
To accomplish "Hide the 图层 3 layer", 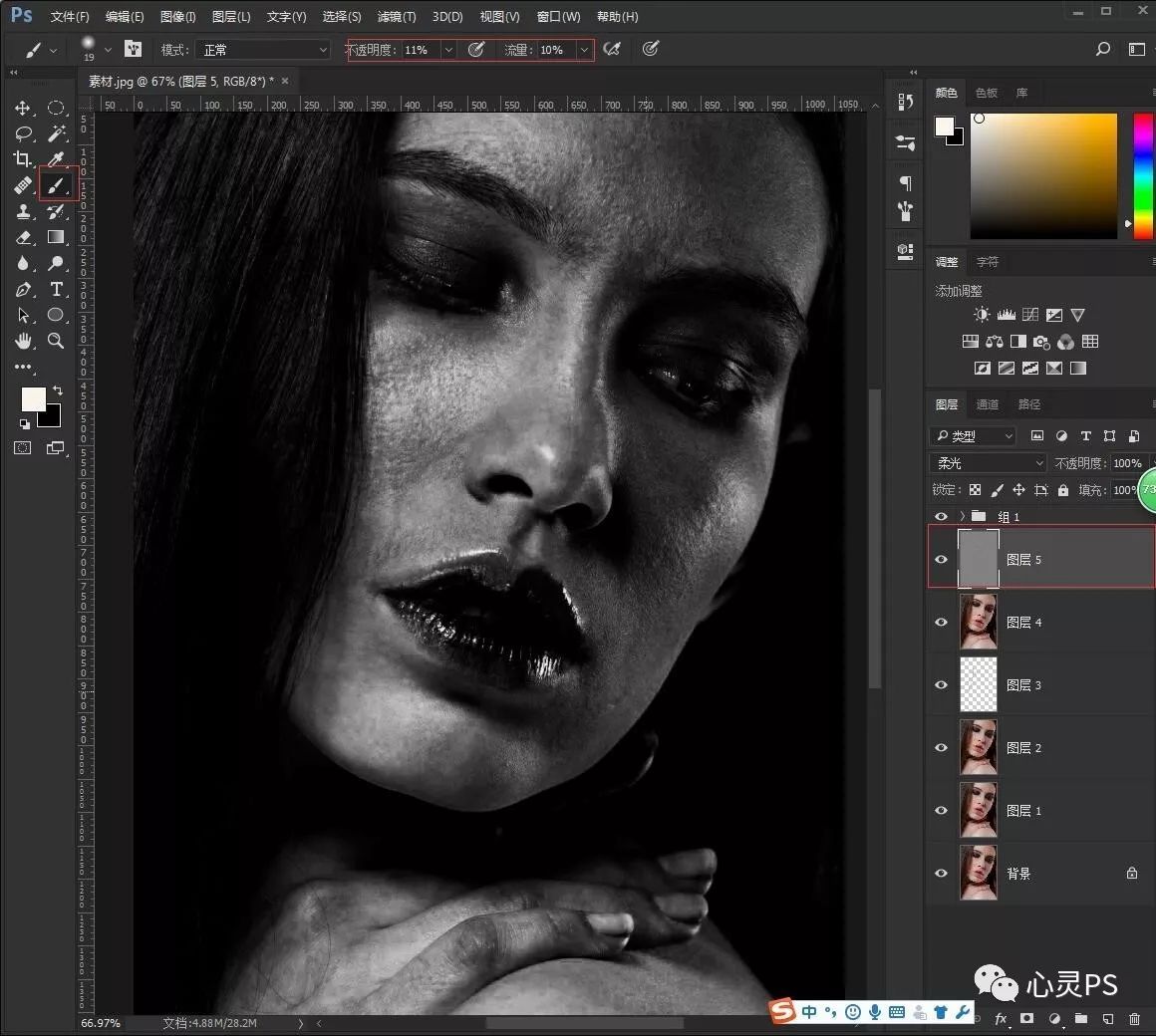I will [x=941, y=684].
